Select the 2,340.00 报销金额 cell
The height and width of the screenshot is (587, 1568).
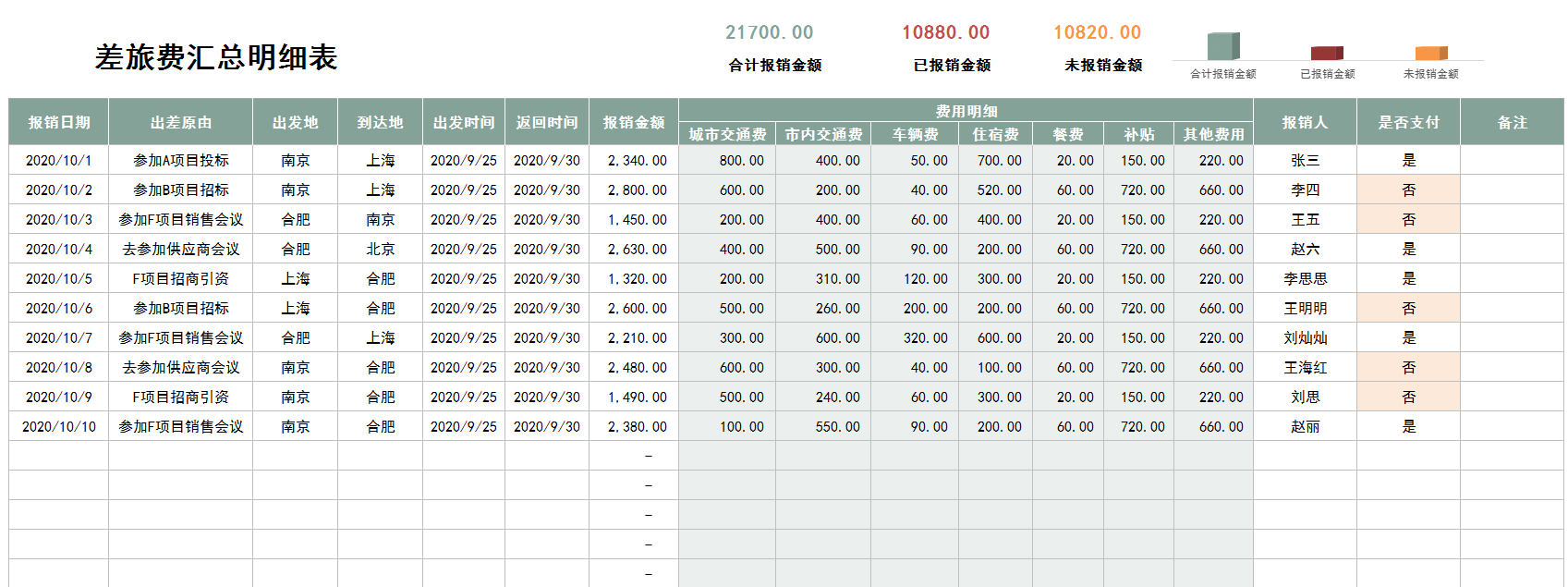pos(636,160)
